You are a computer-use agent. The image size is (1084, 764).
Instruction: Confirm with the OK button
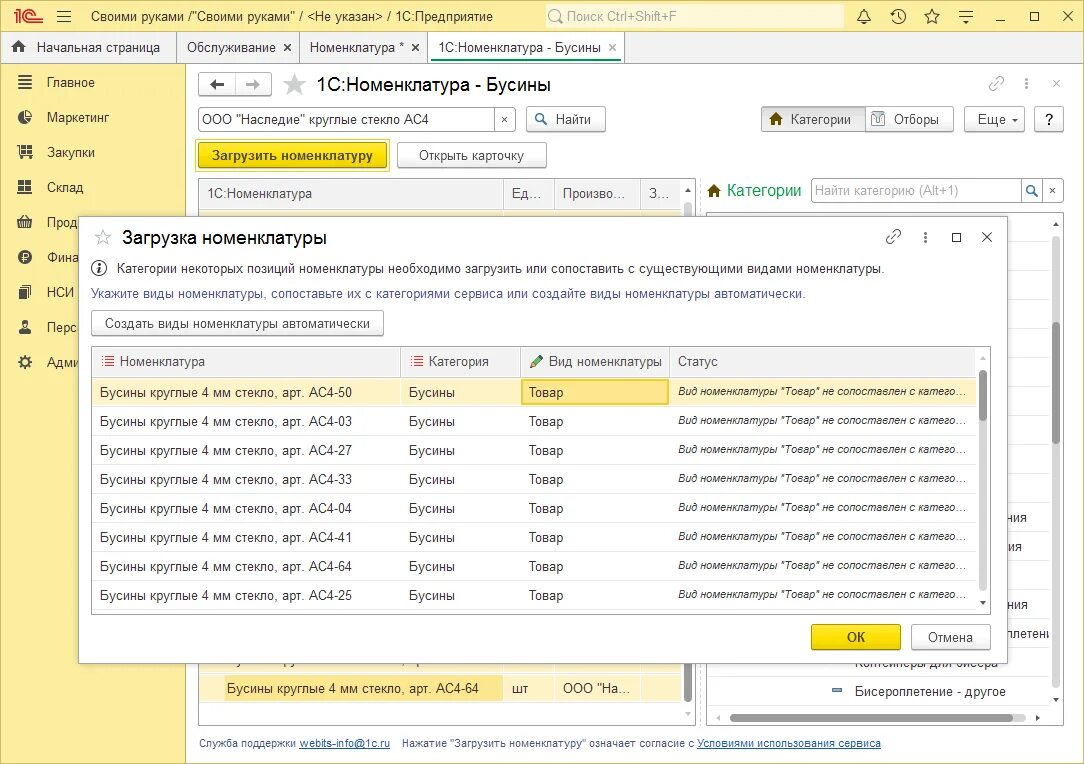pyautogui.click(x=856, y=637)
